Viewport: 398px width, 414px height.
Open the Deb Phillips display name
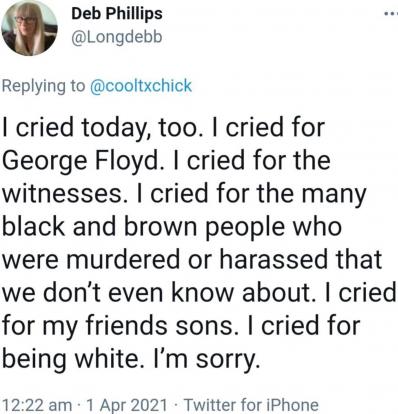click(117, 14)
